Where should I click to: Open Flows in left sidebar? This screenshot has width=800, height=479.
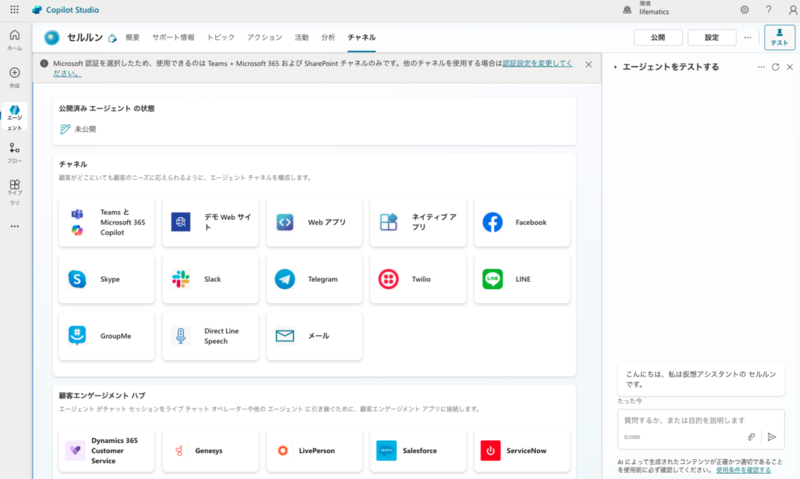pos(14,154)
